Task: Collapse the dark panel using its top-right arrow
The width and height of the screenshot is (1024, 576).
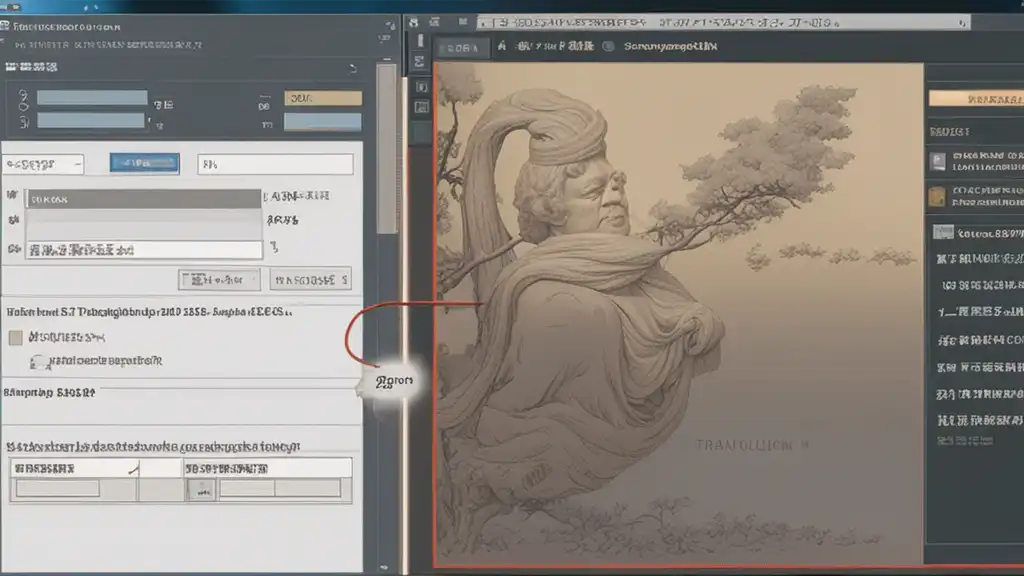Action: tap(351, 69)
